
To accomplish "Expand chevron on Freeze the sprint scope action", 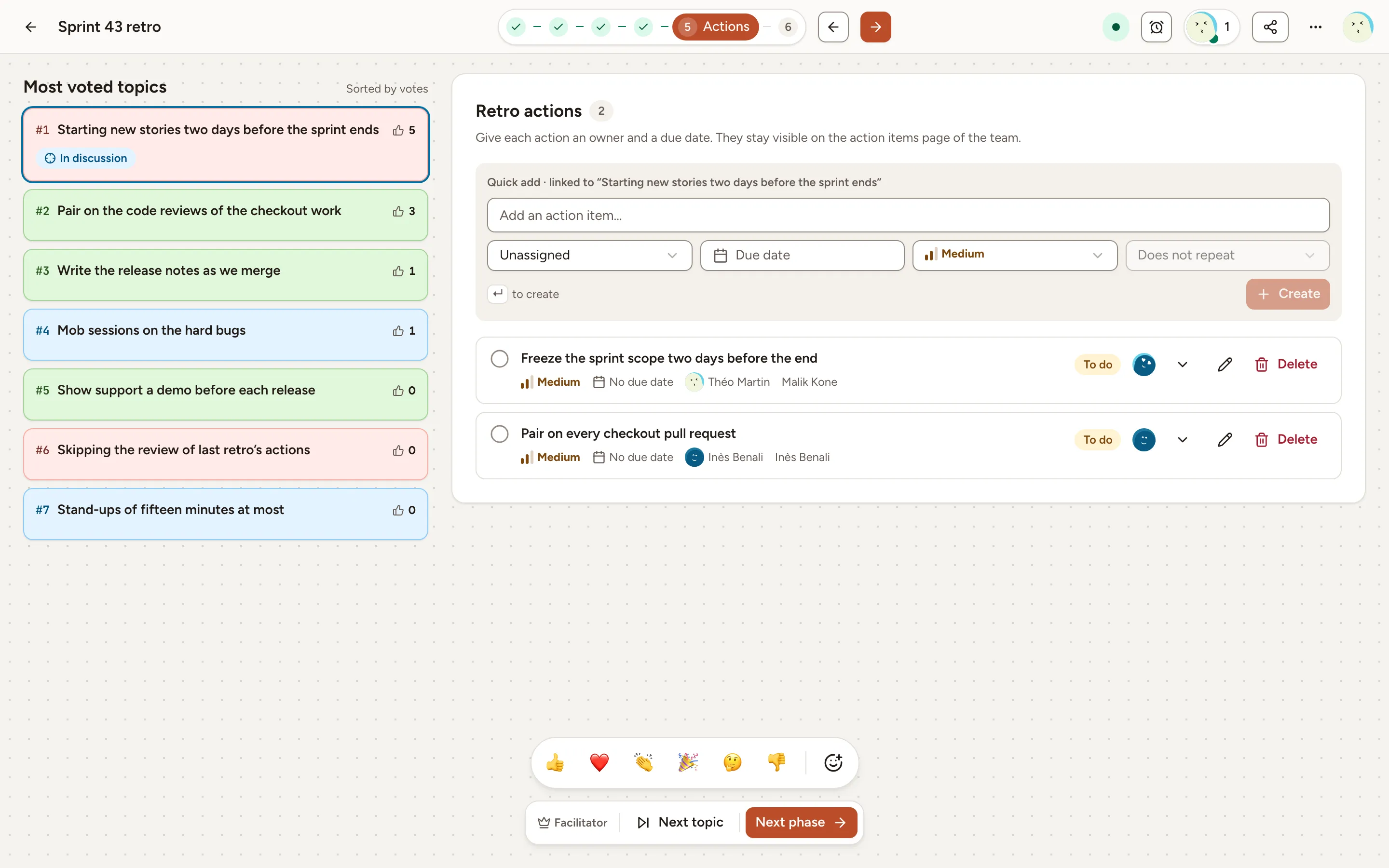I will [x=1183, y=365].
